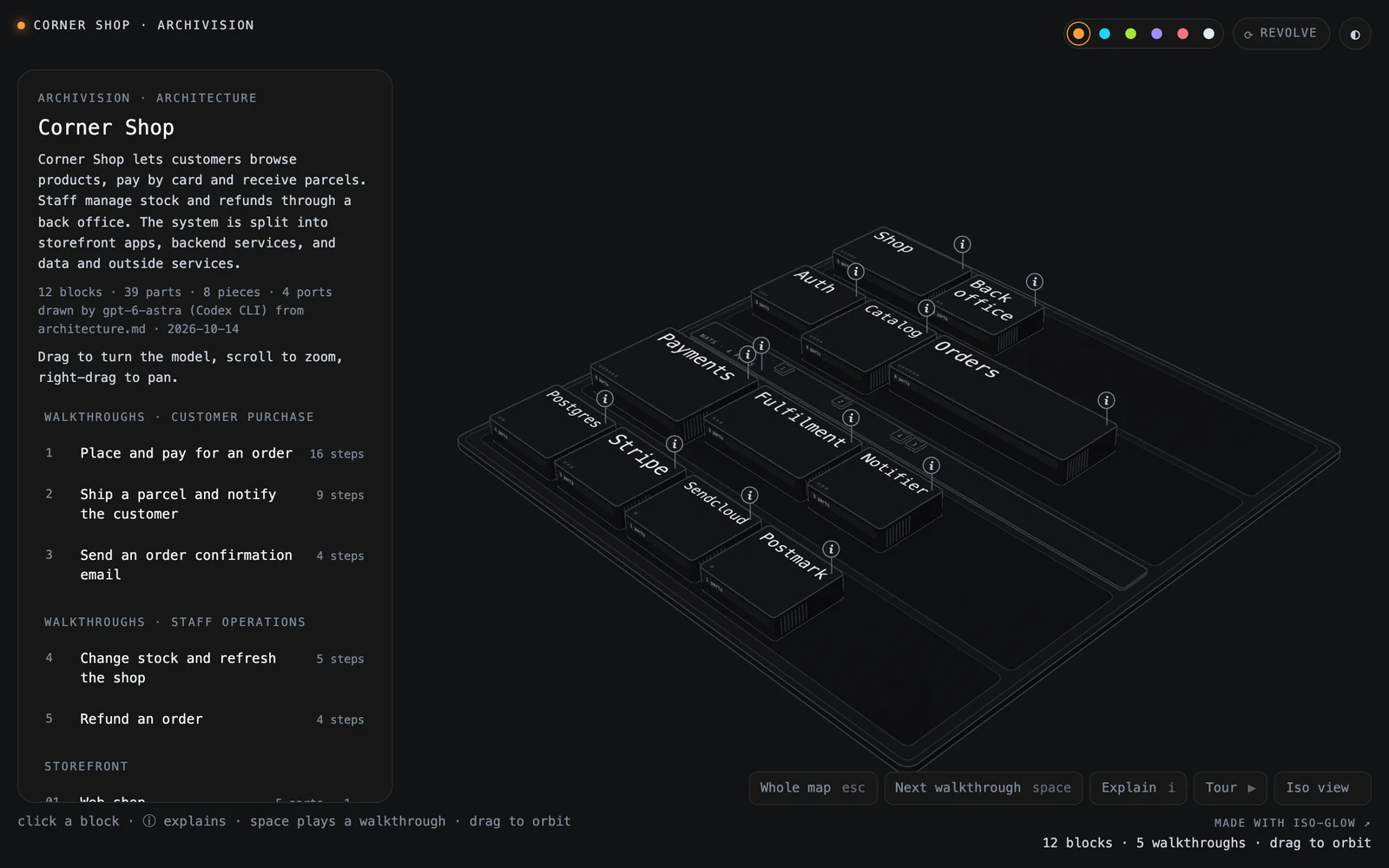Pick the green accent color dot
This screenshot has width=1389, height=868.
(x=1130, y=34)
